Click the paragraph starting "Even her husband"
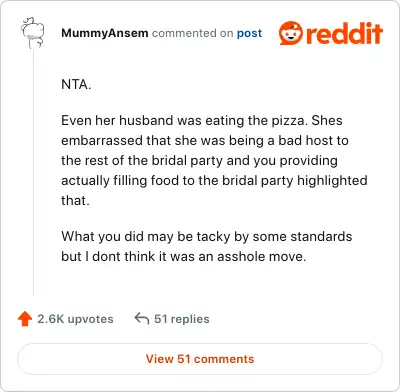 pos(214,160)
